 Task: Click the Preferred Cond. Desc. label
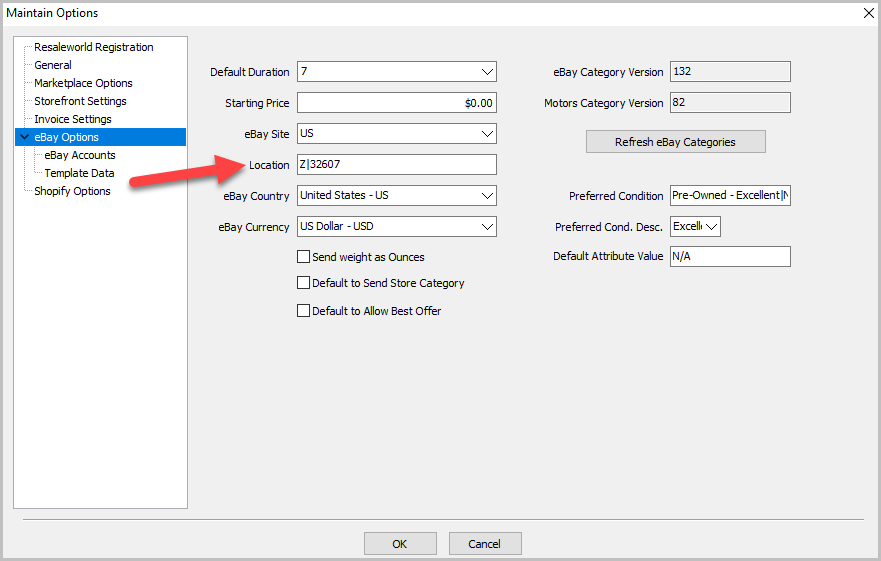click(x=608, y=227)
